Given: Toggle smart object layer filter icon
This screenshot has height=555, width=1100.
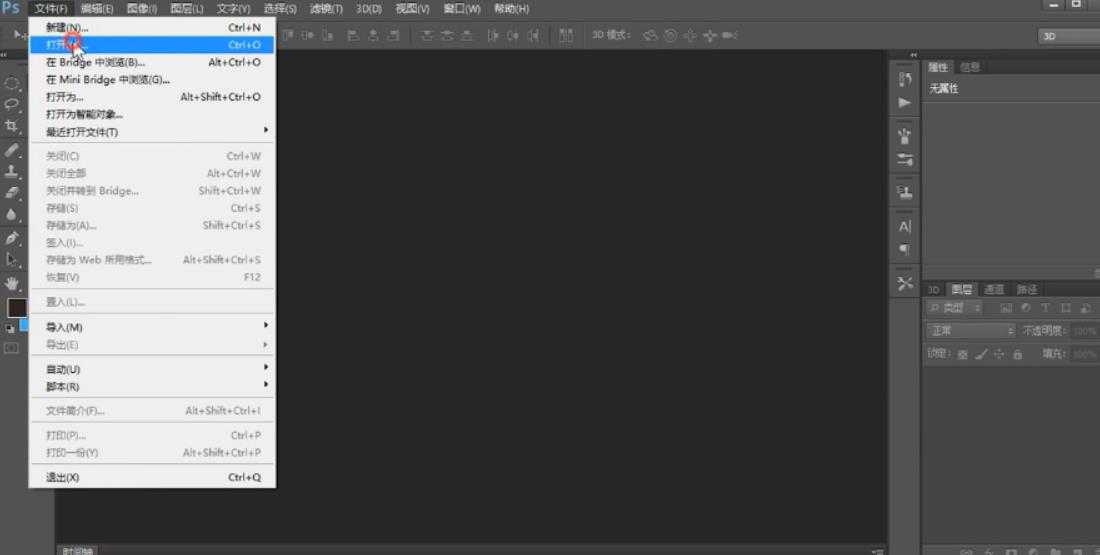Looking at the screenshot, I should tap(1085, 308).
